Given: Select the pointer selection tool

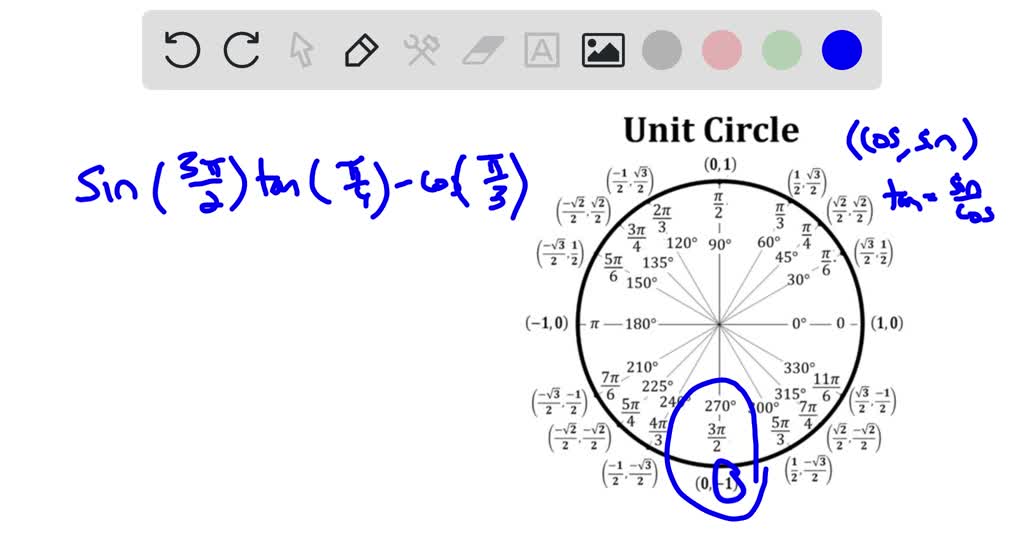Looking at the screenshot, I should (x=301, y=50).
